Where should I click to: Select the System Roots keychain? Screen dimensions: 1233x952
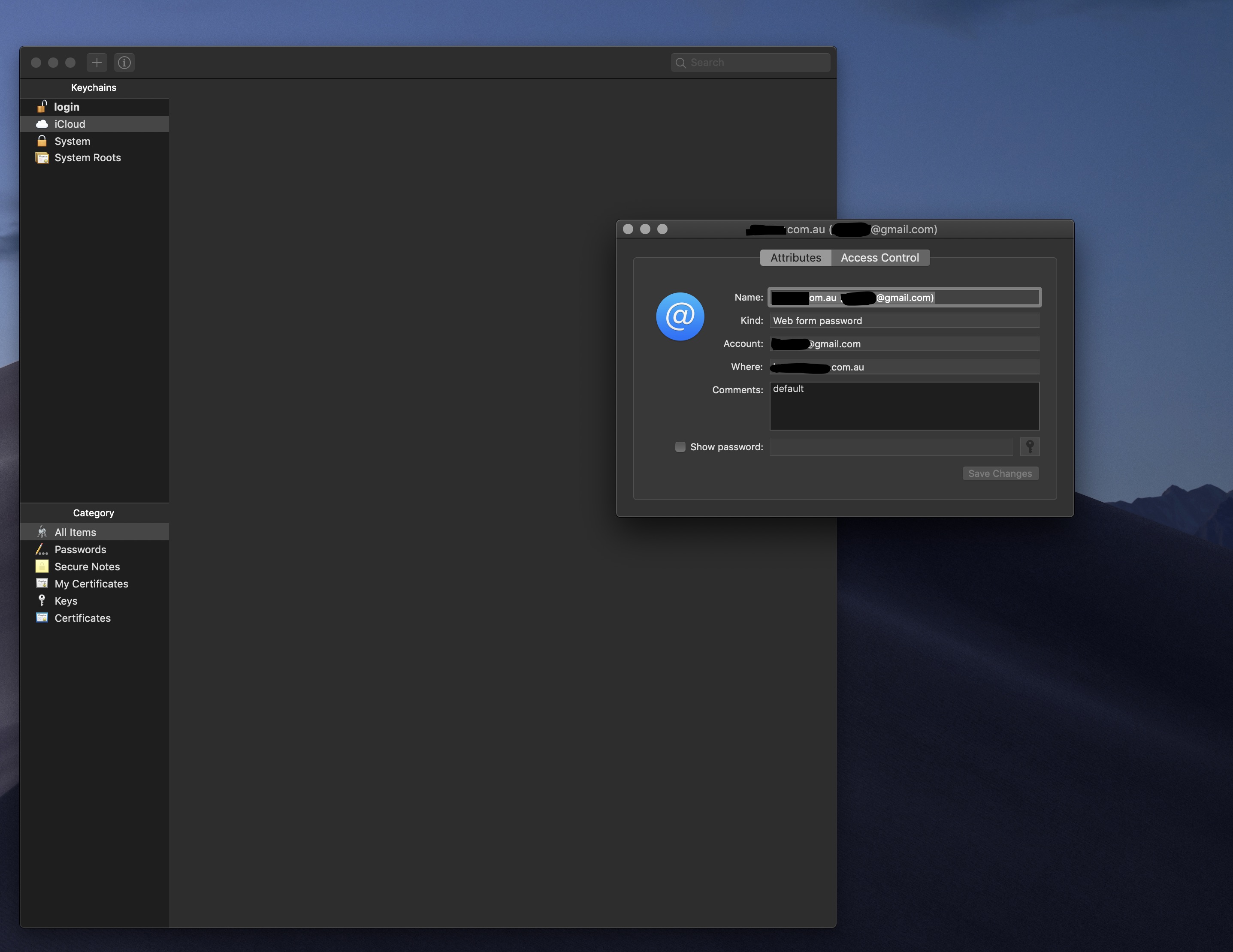(88, 158)
